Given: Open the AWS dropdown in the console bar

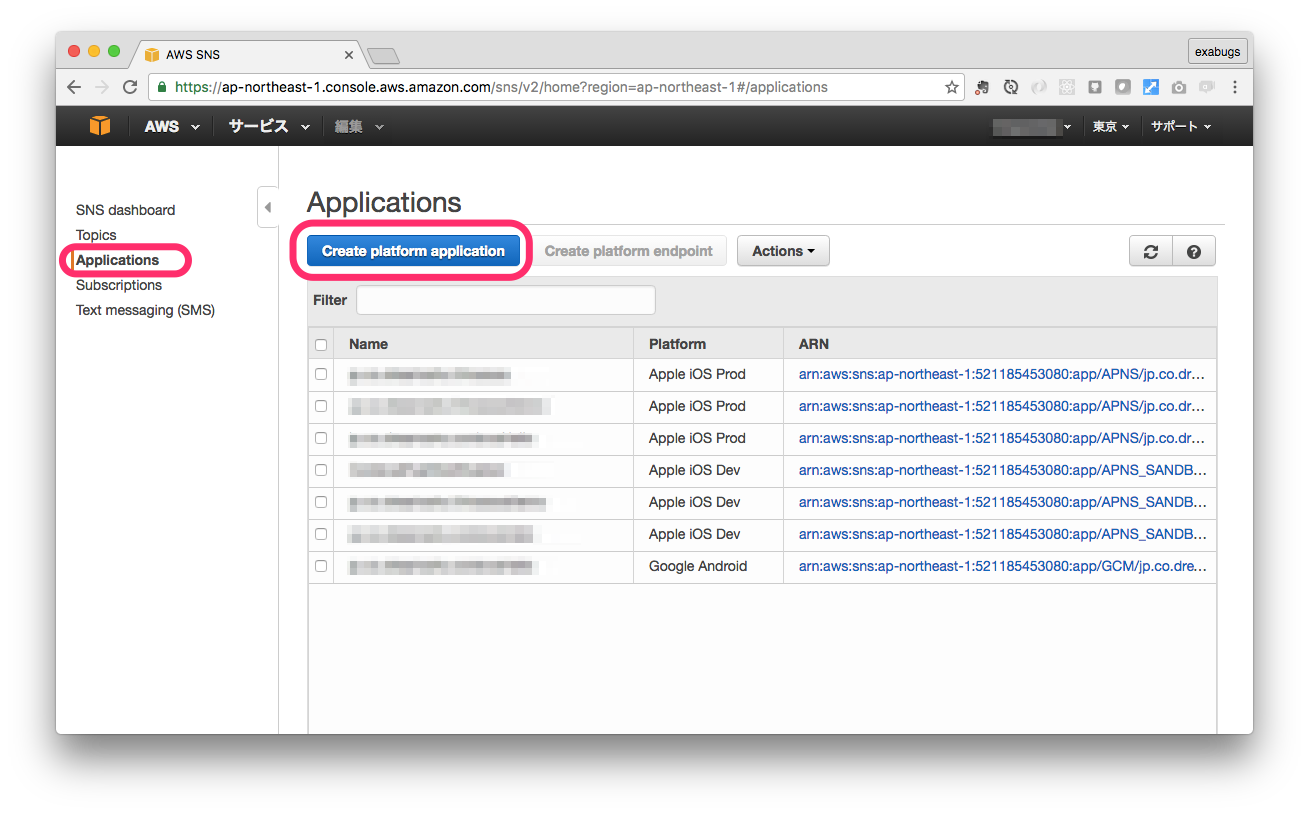Looking at the screenshot, I should [x=172, y=127].
